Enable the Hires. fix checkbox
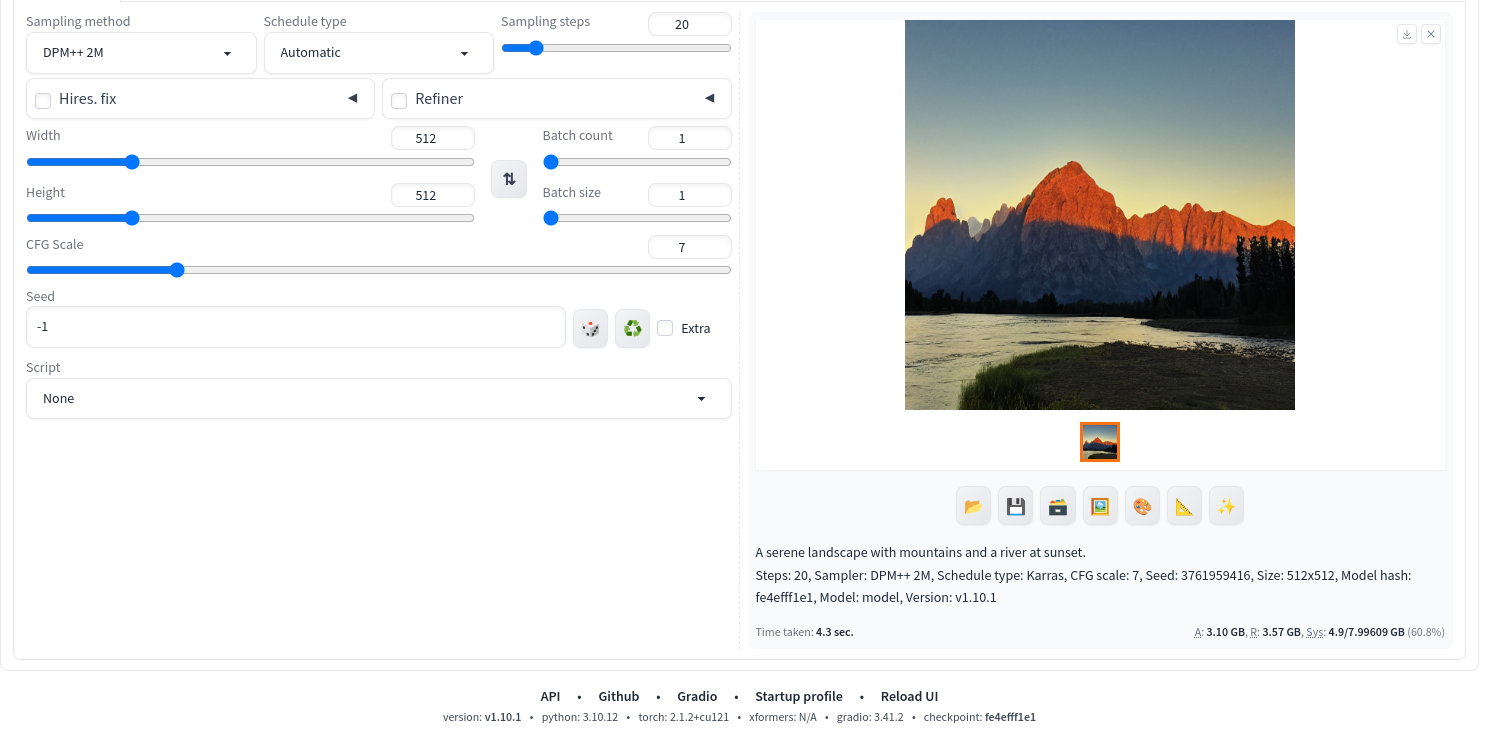 (x=43, y=100)
